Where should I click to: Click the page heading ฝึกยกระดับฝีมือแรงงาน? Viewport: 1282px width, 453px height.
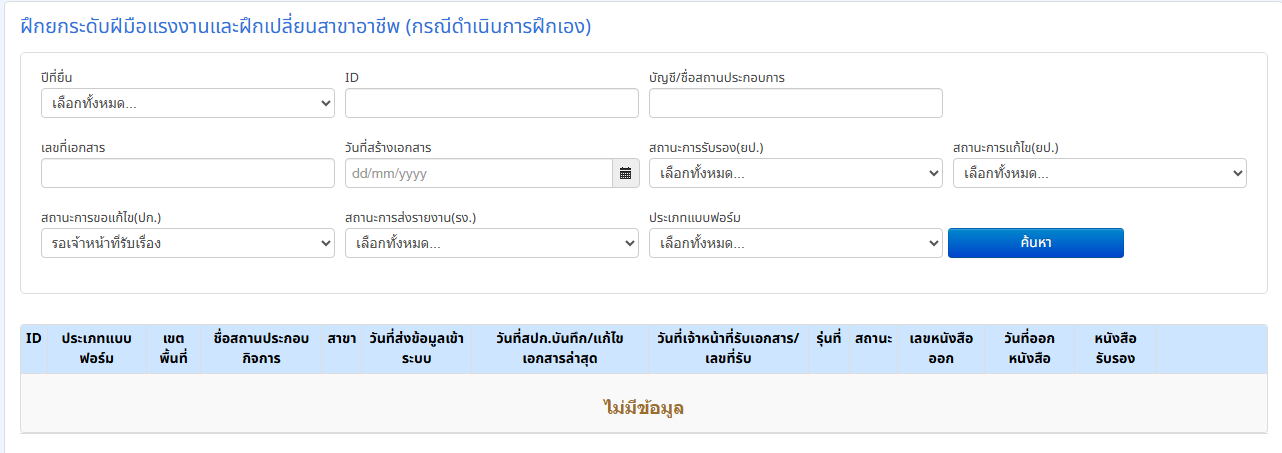pos(306,27)
